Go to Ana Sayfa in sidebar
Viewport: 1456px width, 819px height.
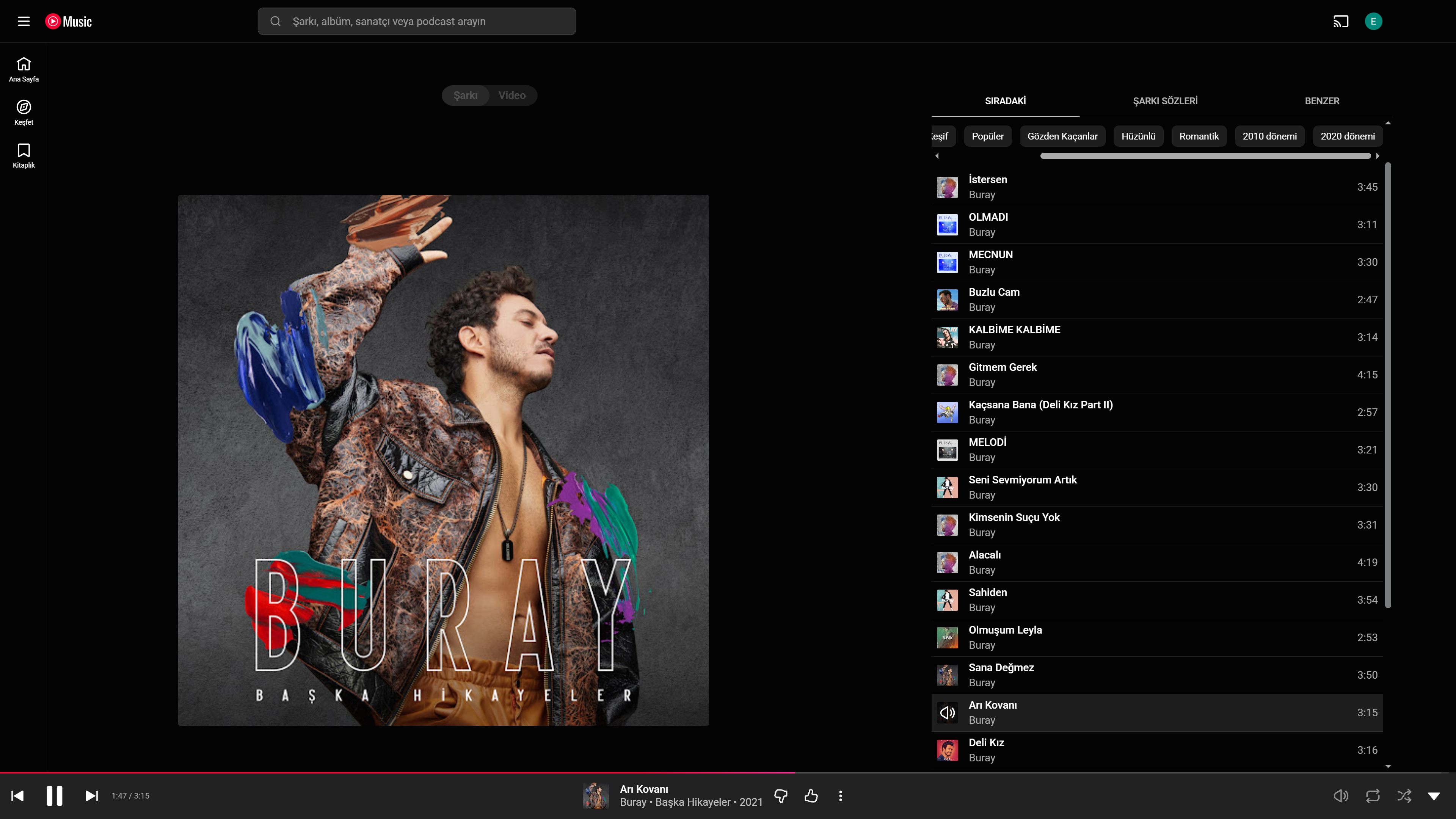coord(24,69)
